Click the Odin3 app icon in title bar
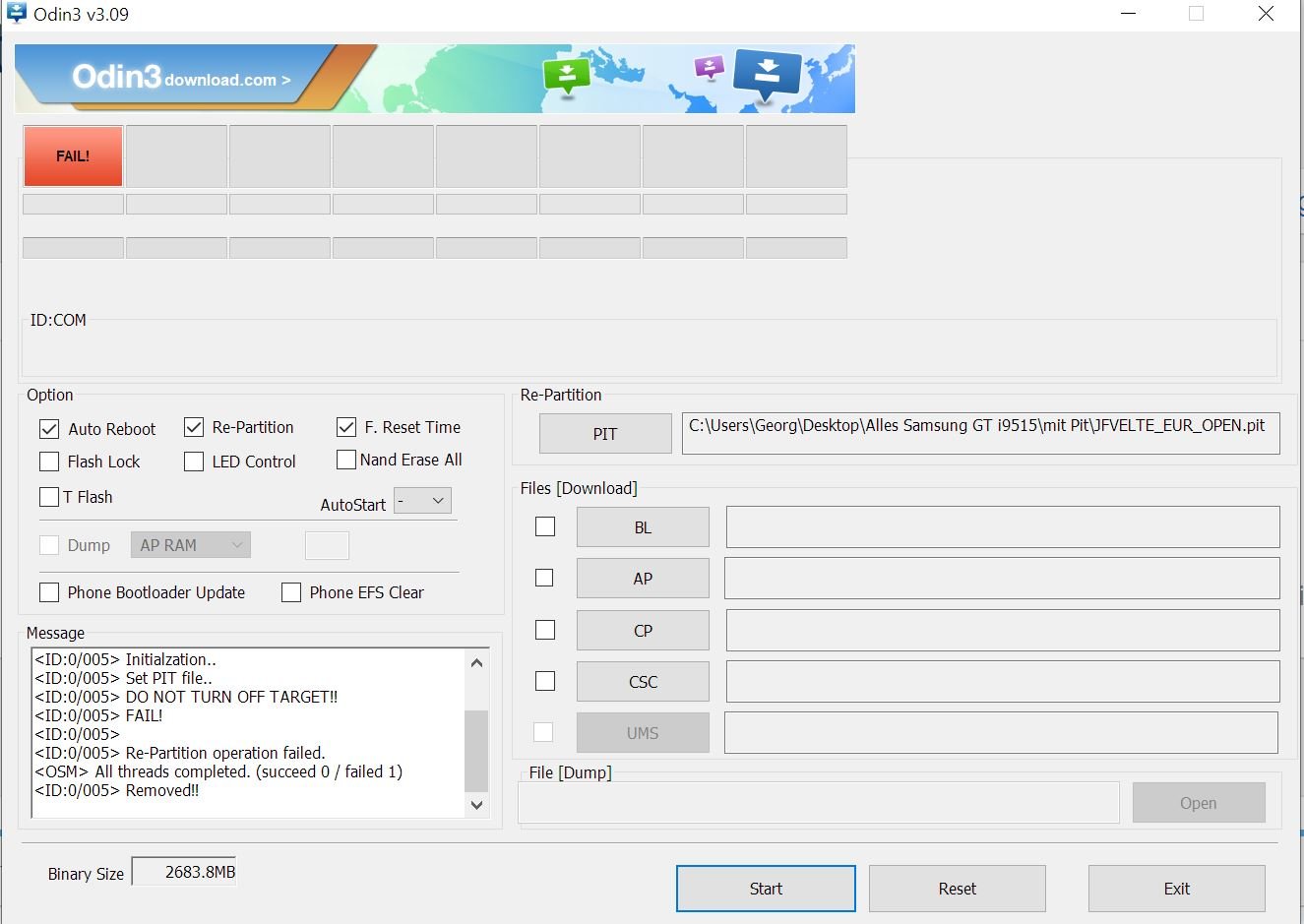Viewport: 1304px width, 924px height. [x=17, y=13]
